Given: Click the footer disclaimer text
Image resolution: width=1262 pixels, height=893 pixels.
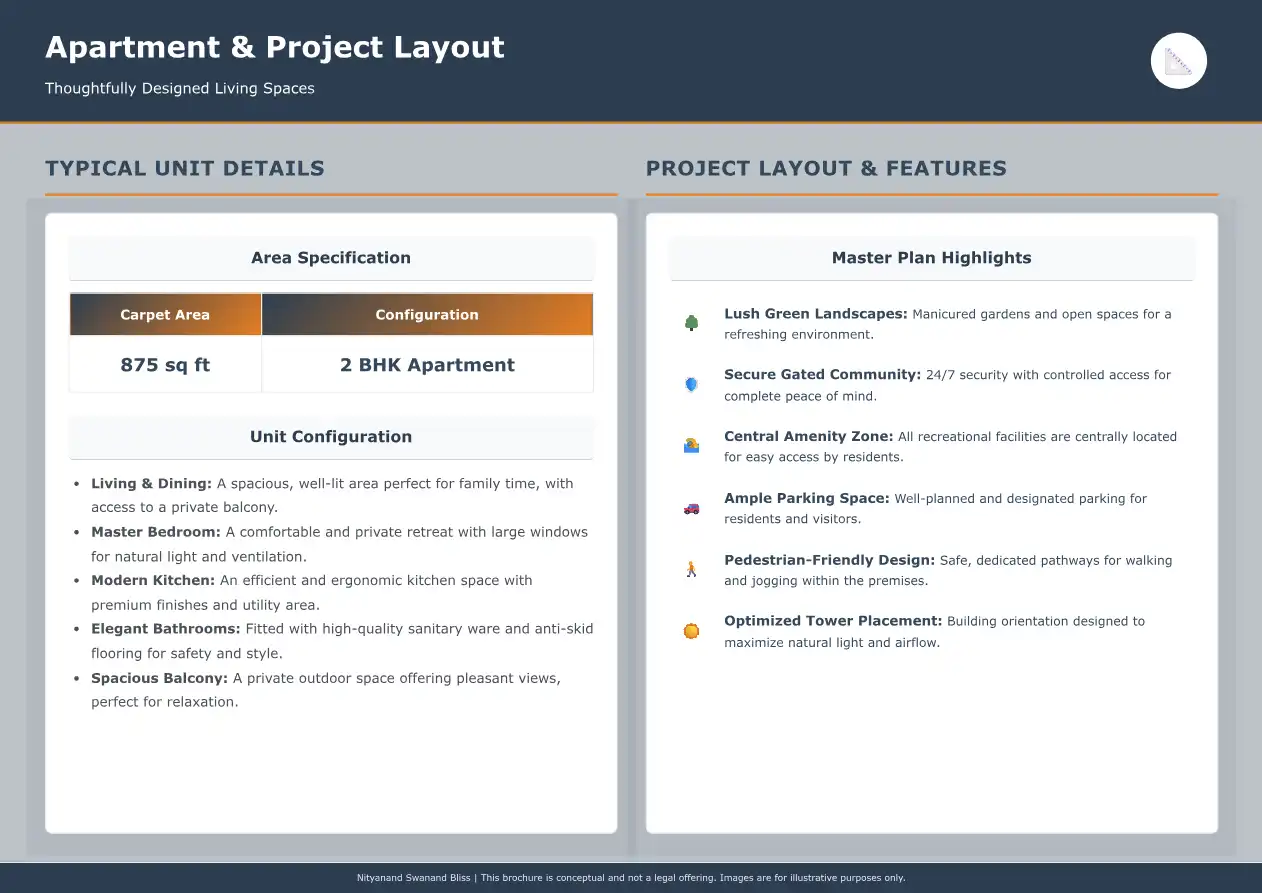Looking at the screenshot, I should pyautogui.click(x=631, y=878).
